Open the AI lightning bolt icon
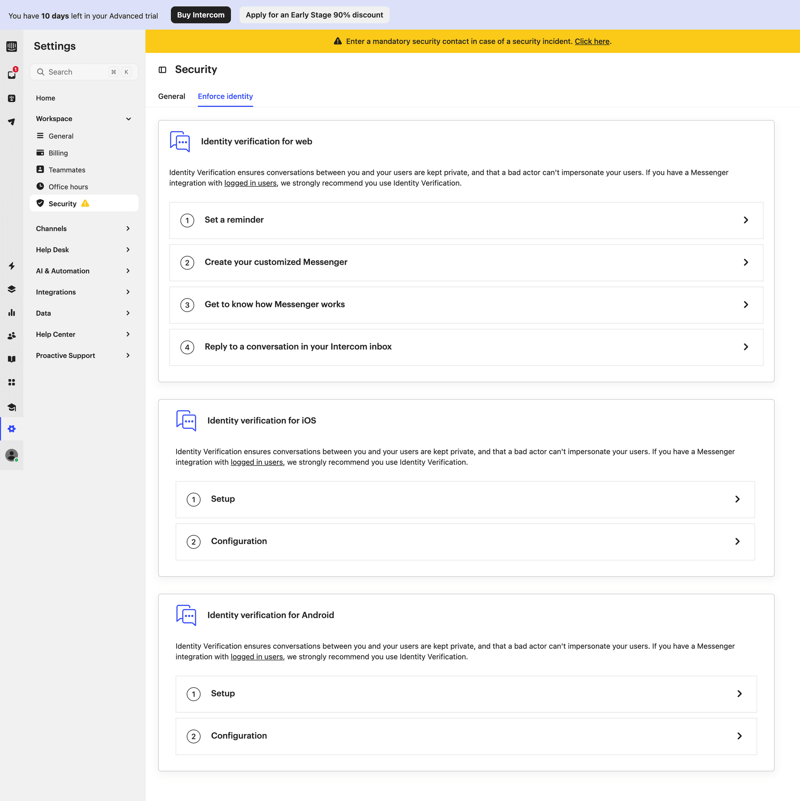Viewport: 800px width, 801px height. (x=12, y=266)
